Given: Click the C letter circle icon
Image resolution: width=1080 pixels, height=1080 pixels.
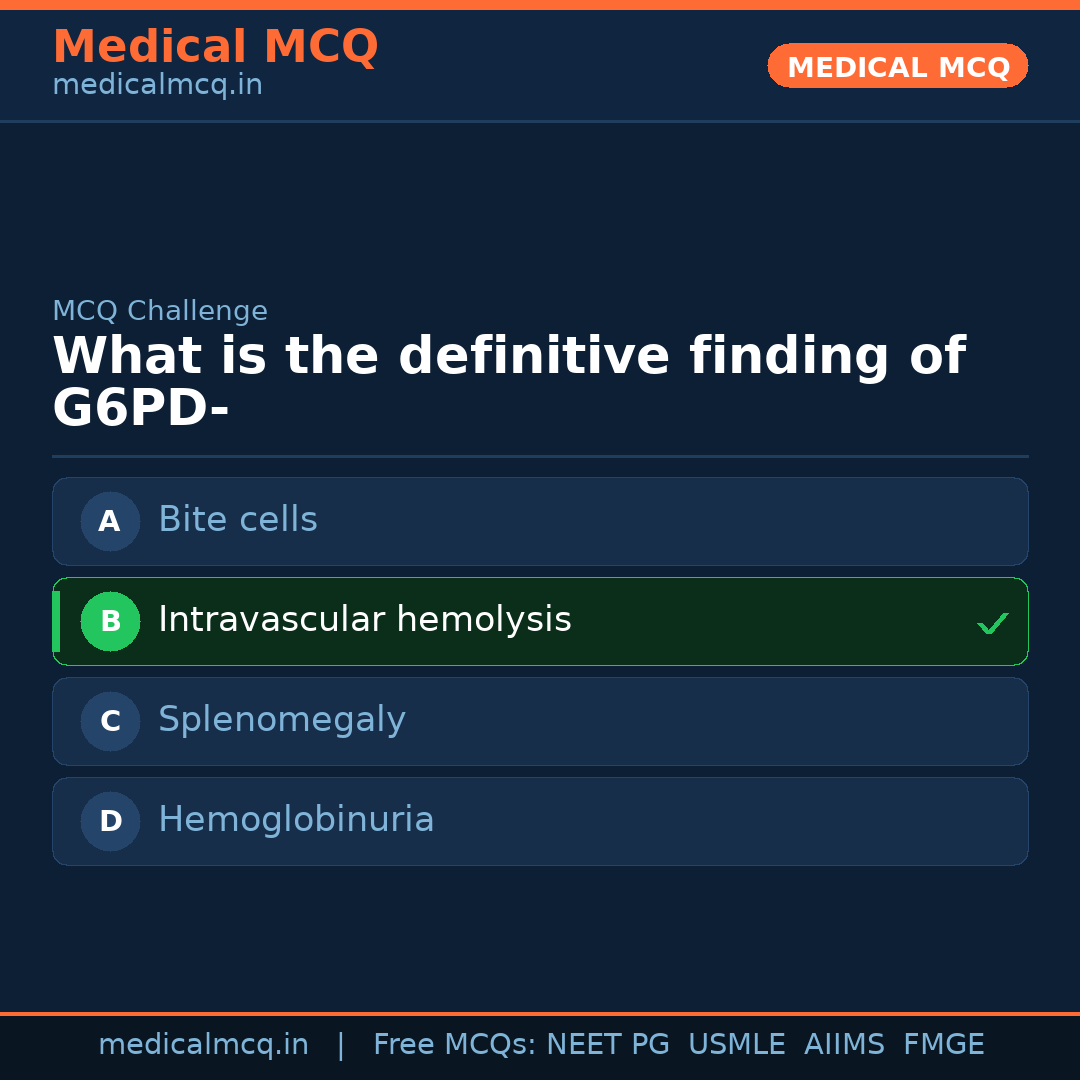Looking at the screenshot, I should (x=110, y=721).
